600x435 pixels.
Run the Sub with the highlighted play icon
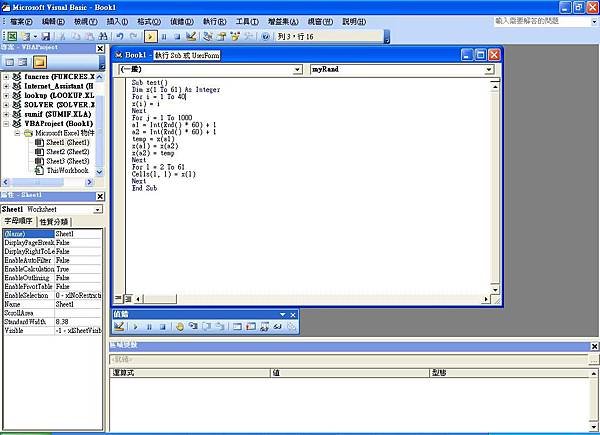coord(150,36)
